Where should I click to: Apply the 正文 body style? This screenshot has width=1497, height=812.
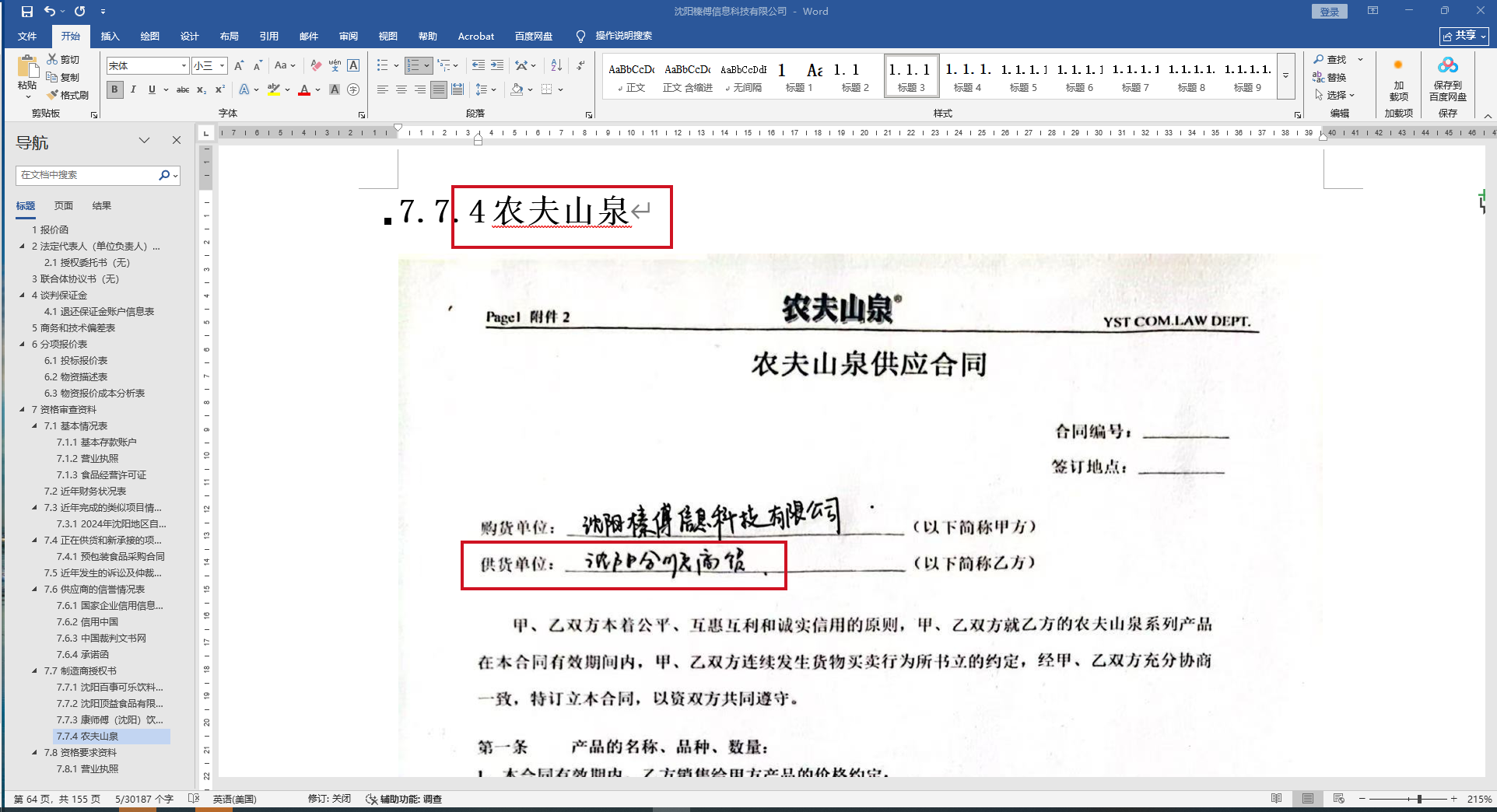[632, 76]
